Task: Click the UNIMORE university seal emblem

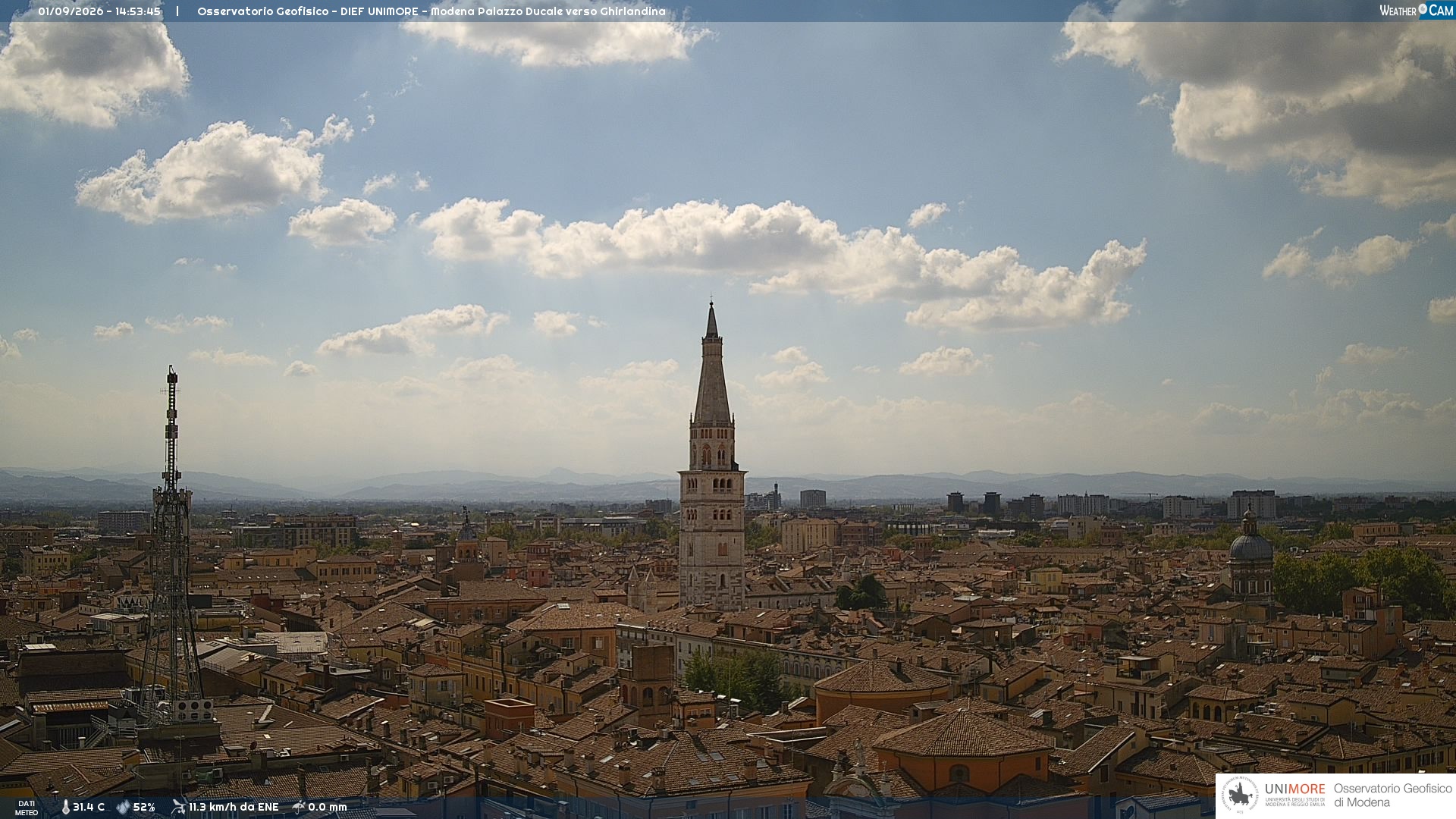Action: pos(1241,795)
